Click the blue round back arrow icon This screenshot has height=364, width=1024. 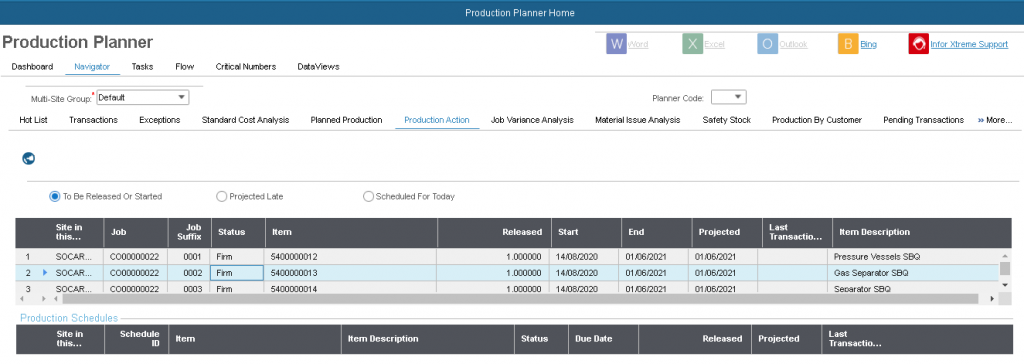(x=29, y=158)
